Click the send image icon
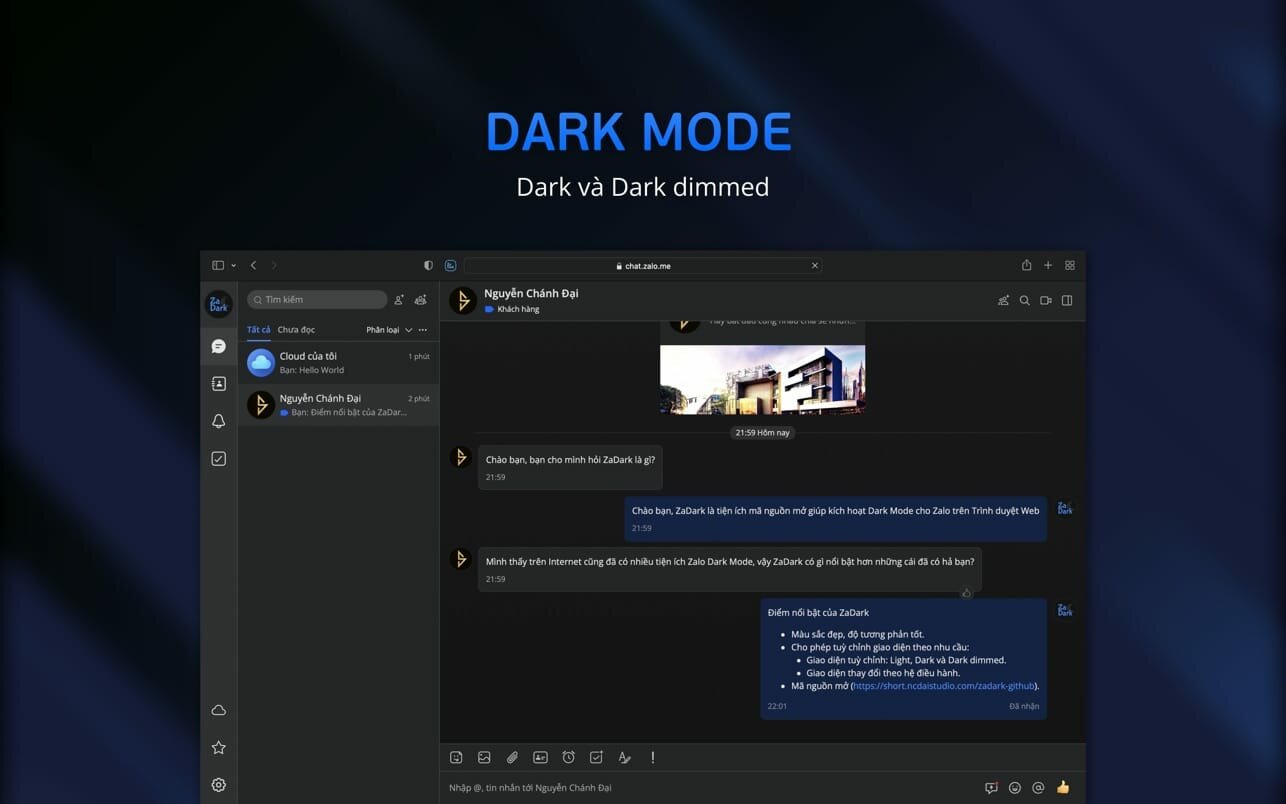 click(x=484, y=758)
